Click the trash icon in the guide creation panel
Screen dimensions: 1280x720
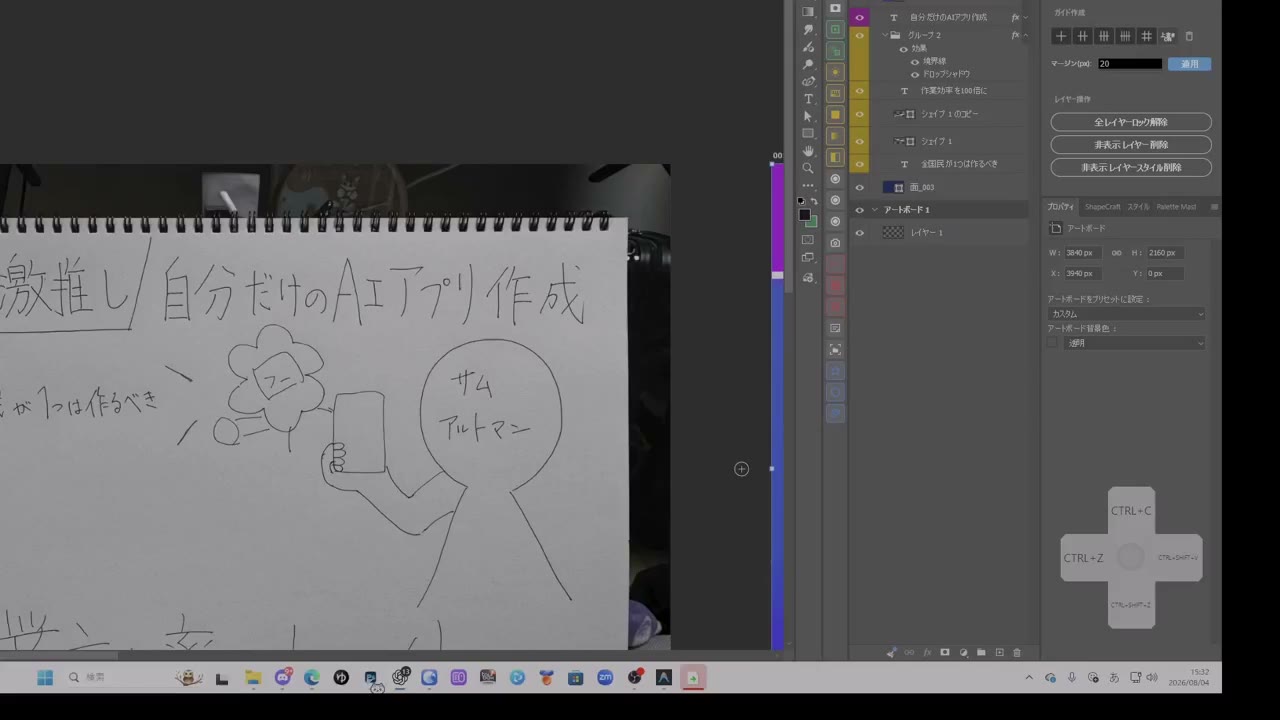1189,36
